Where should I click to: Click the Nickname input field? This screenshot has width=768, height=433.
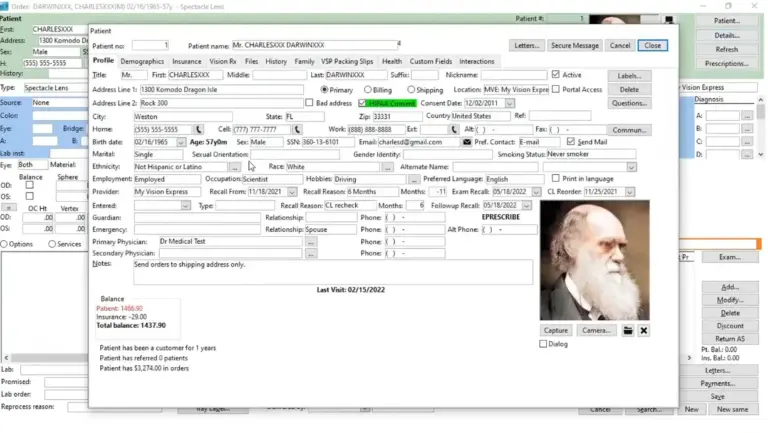click(x=514, y=75)
